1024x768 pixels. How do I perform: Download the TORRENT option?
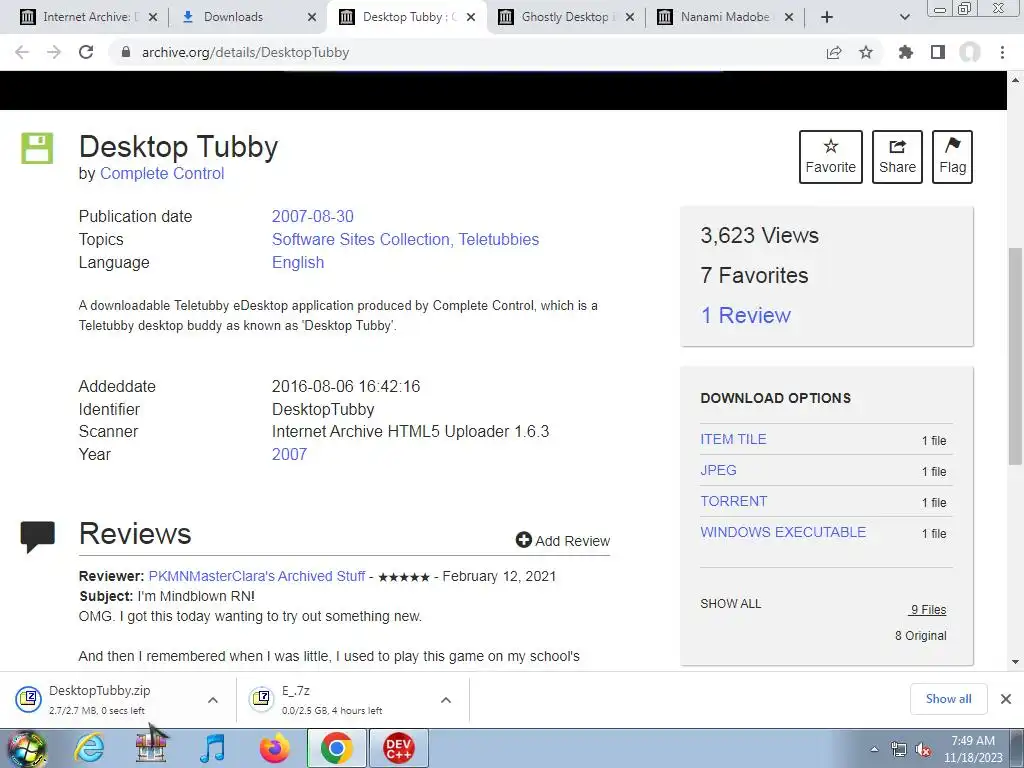[x=733, y=502]
